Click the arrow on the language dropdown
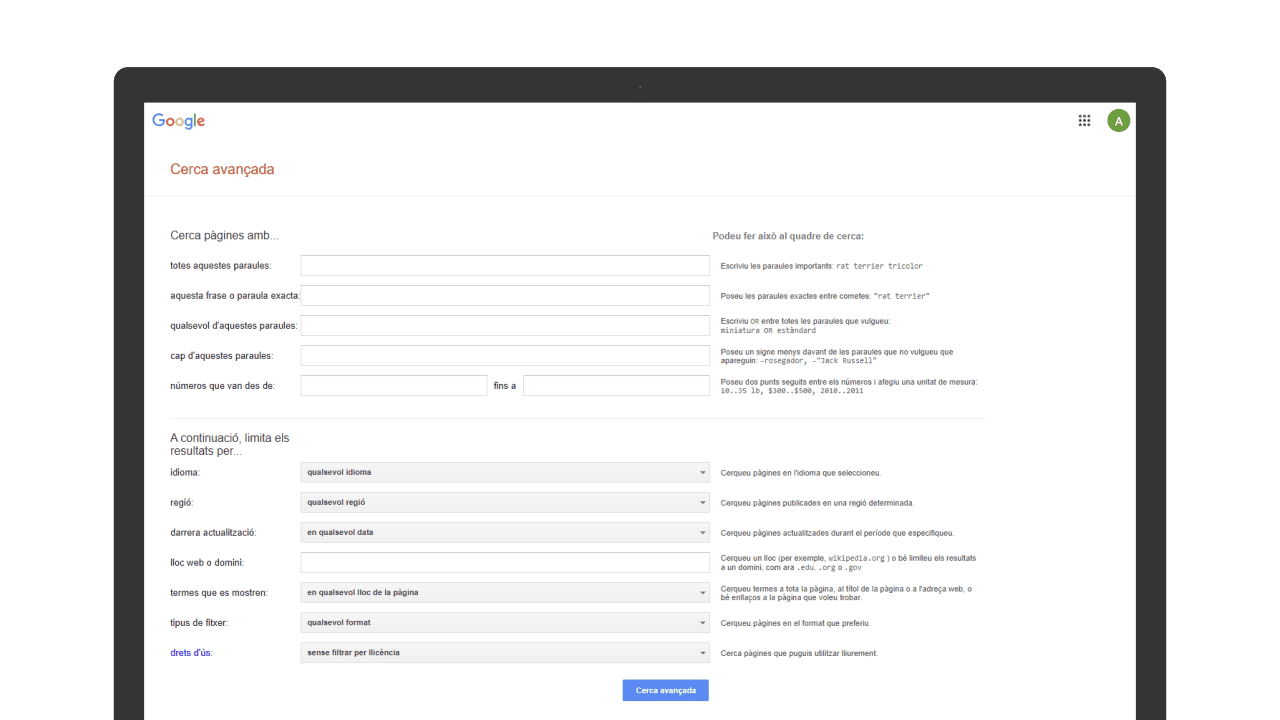The height and width of the screenshot is (720, 1280). point(703,473)
